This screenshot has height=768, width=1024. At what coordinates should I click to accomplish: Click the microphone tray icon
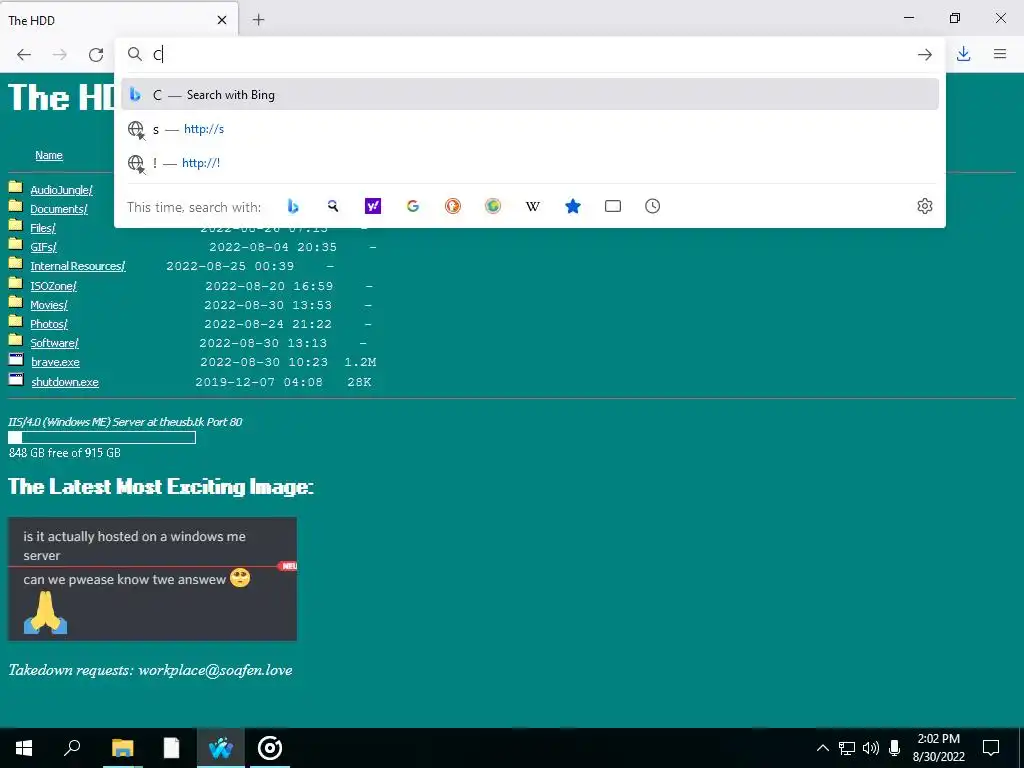pos(895,748)
